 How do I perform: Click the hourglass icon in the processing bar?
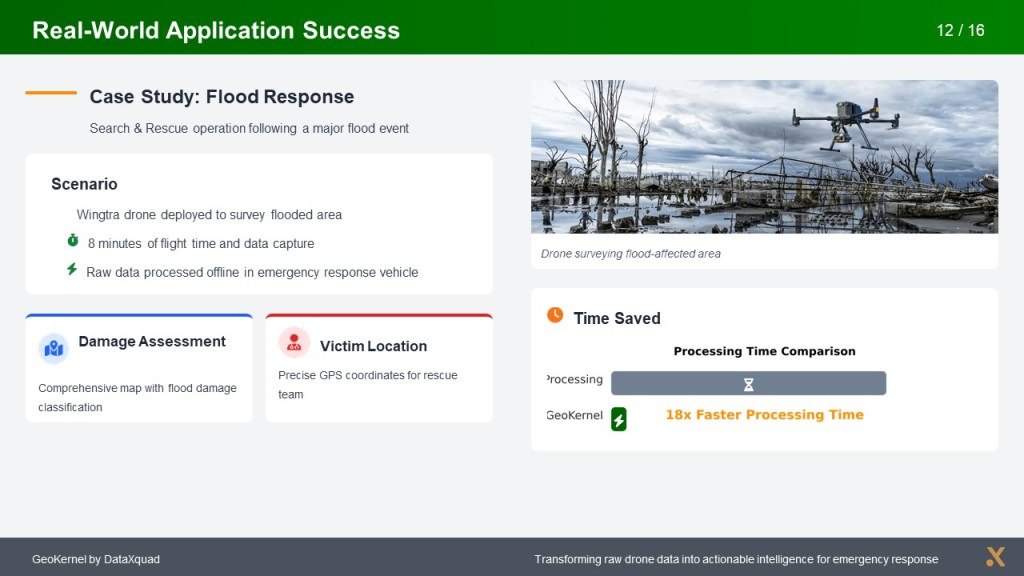click(748, 384)
